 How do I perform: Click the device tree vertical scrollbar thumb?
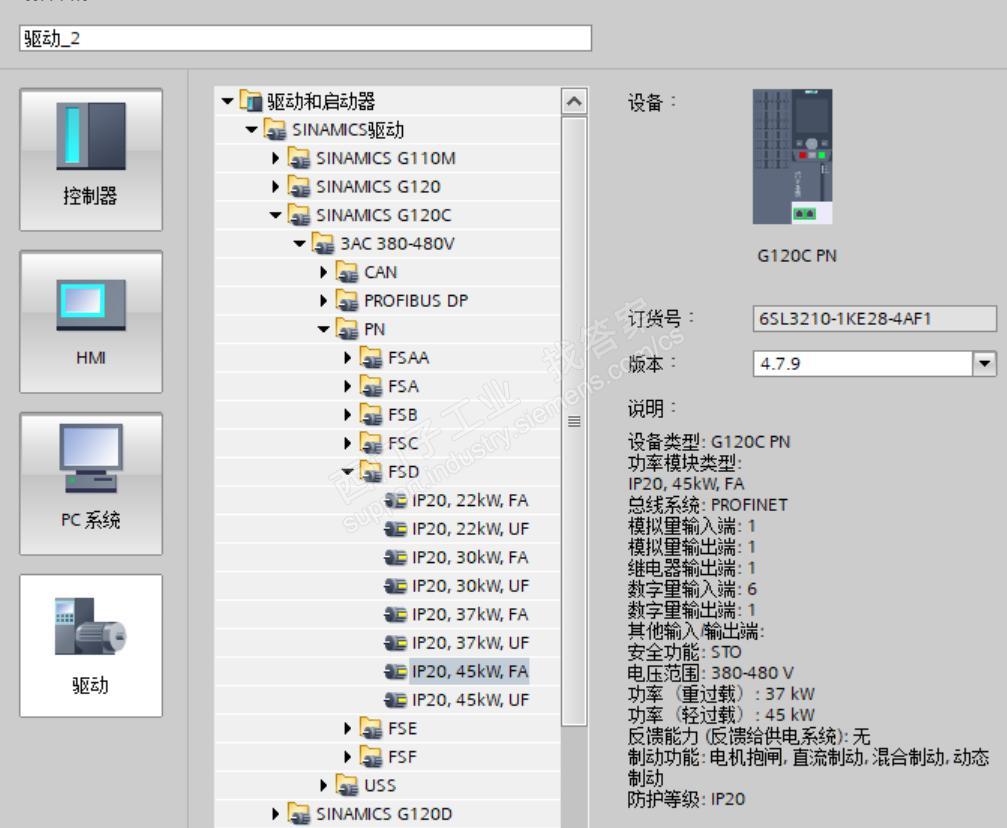coord(574,421)
